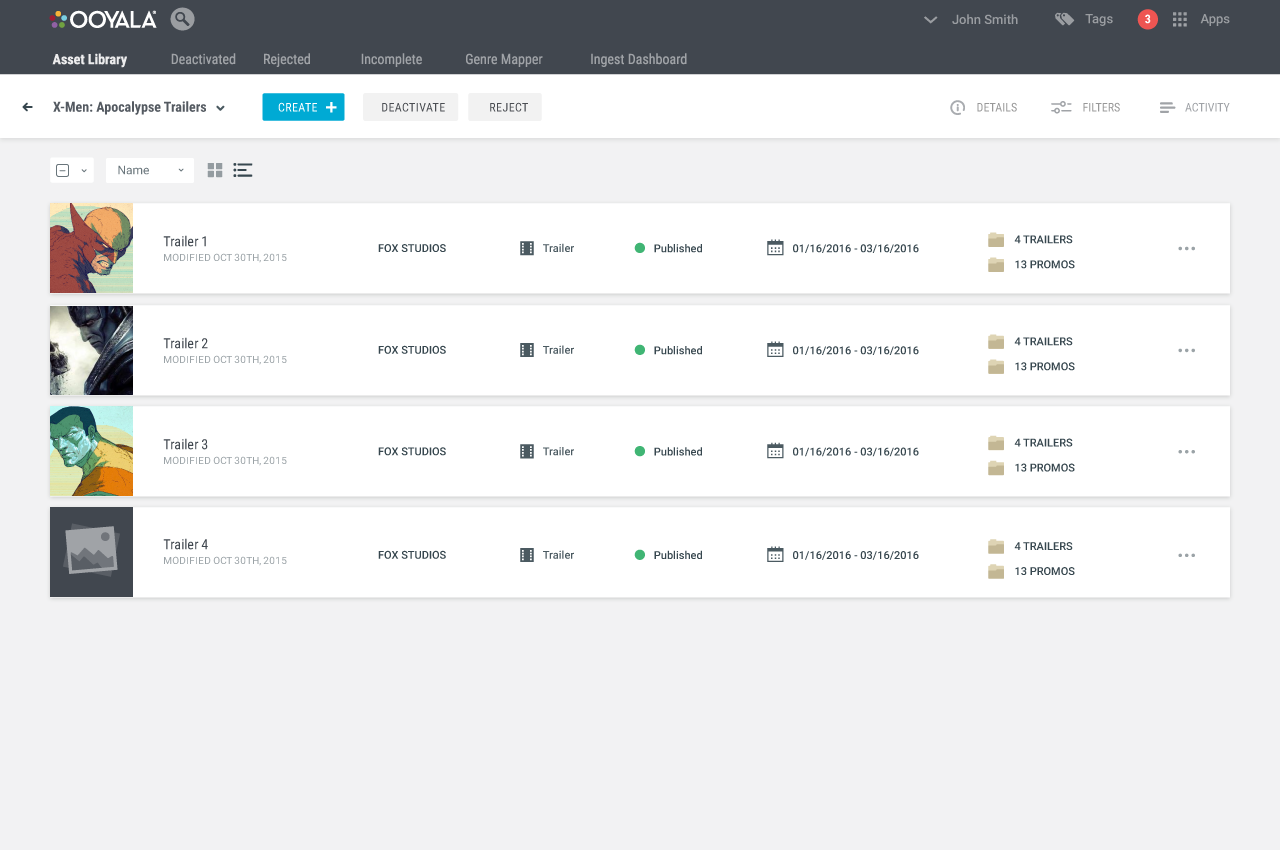
Task: Open more options for Trailer 3
Action: [x=1187, y=452]
